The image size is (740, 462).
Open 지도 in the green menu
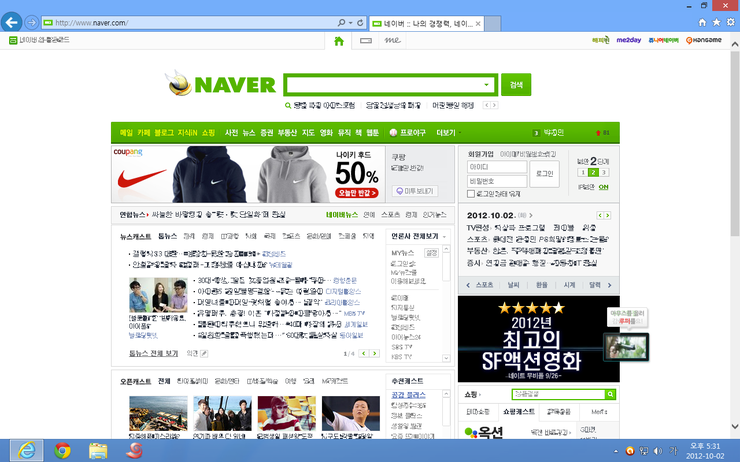coord(308,133)
